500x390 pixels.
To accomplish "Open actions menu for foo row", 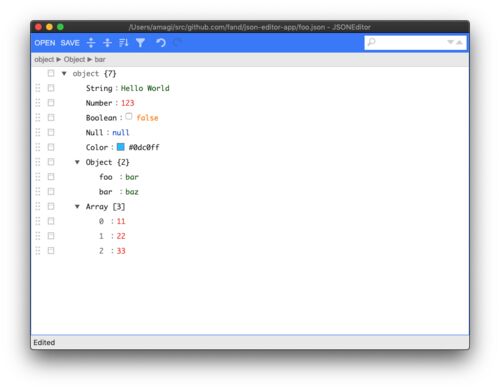I will pos(51,177).
